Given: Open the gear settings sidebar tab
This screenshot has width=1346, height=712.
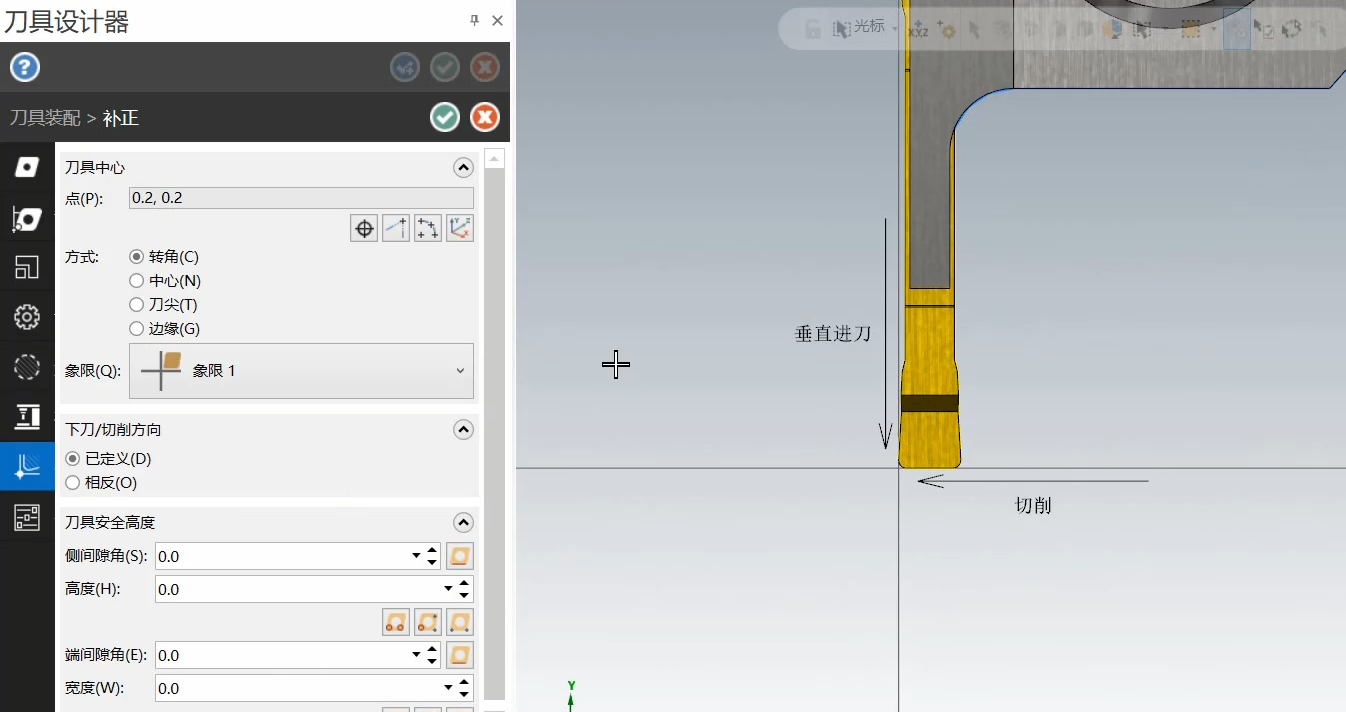Looking at the screenshot, I should [x=27, y=317].
